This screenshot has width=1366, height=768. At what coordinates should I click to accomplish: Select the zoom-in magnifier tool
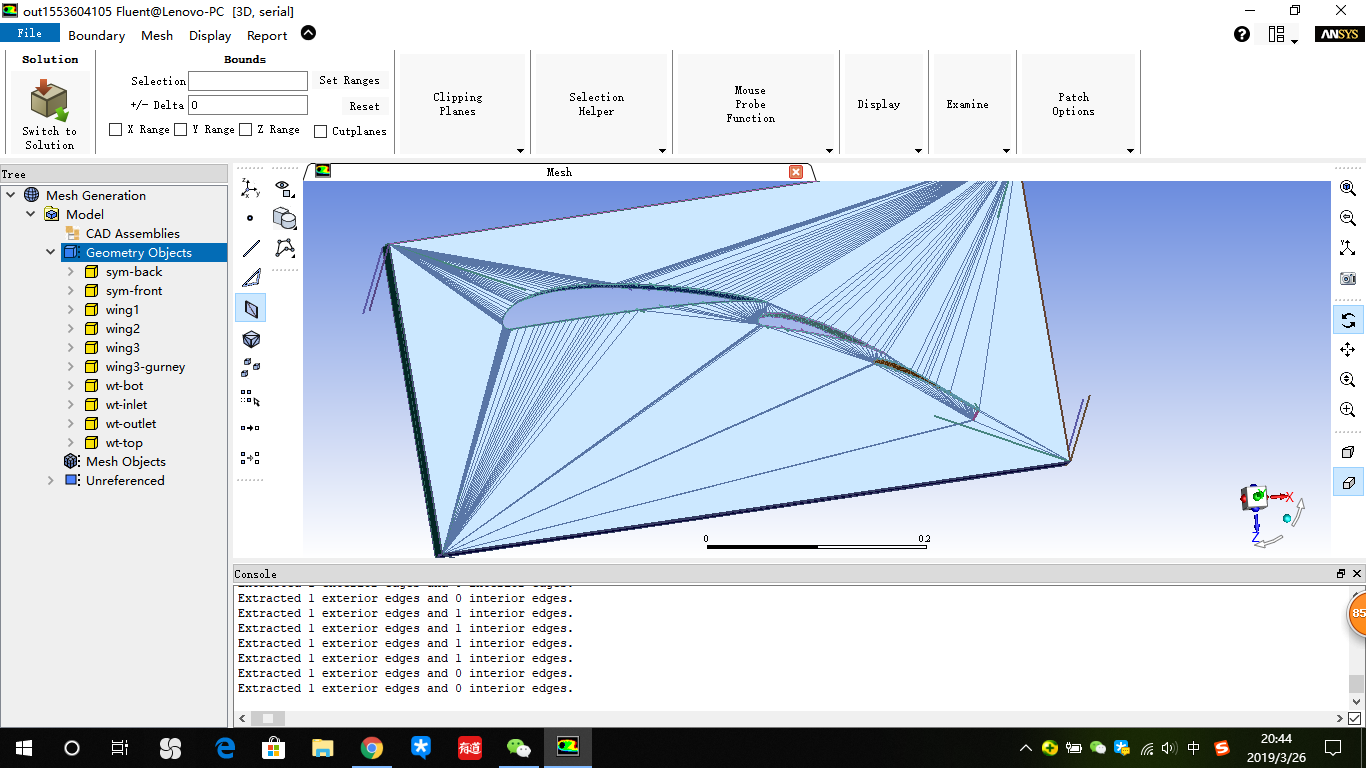(1348, 409)
